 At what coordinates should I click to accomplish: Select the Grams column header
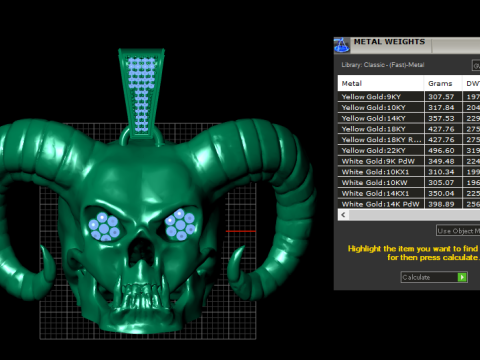[x=443, y=83]
